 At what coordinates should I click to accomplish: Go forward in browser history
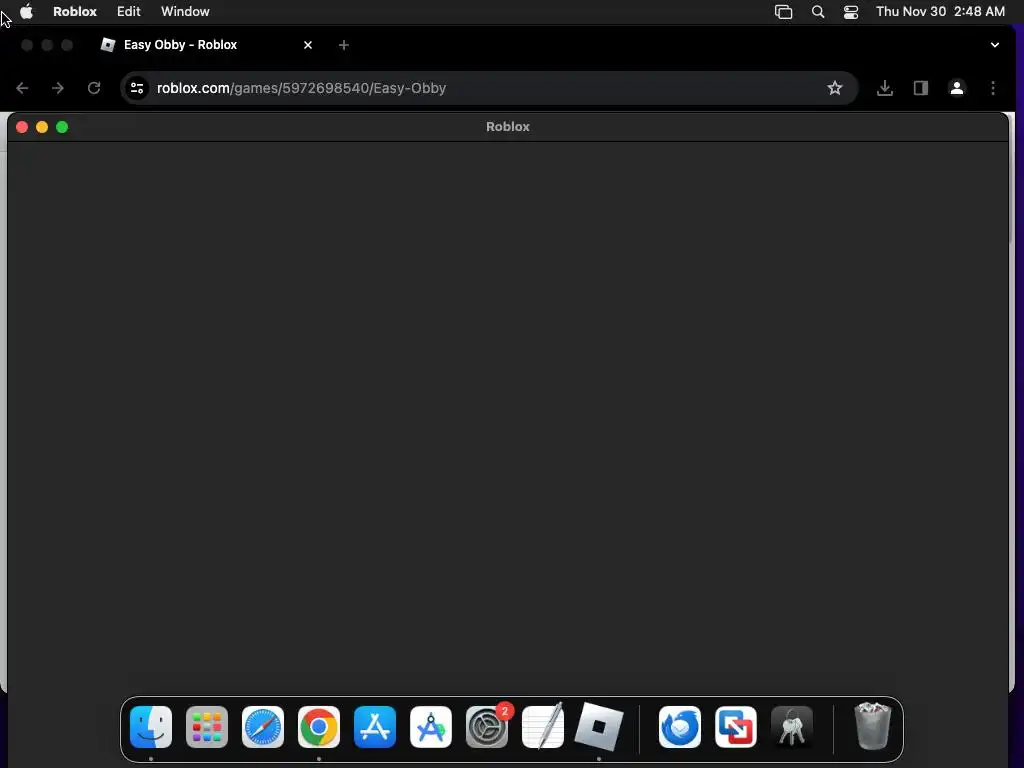[58, 88]
